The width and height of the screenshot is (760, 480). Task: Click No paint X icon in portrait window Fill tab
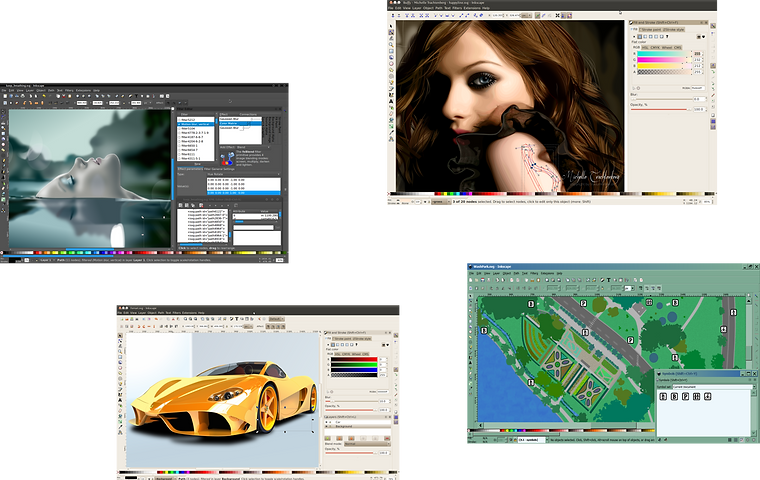coord(634,37)
